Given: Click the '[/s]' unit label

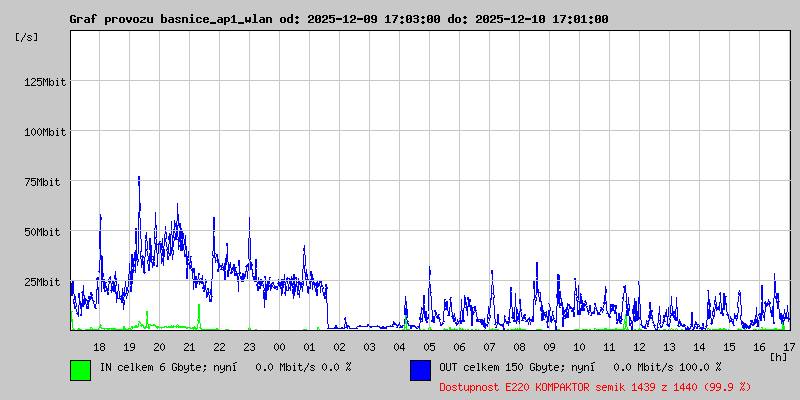Looking at the screenshot, I should click(27, 36).
